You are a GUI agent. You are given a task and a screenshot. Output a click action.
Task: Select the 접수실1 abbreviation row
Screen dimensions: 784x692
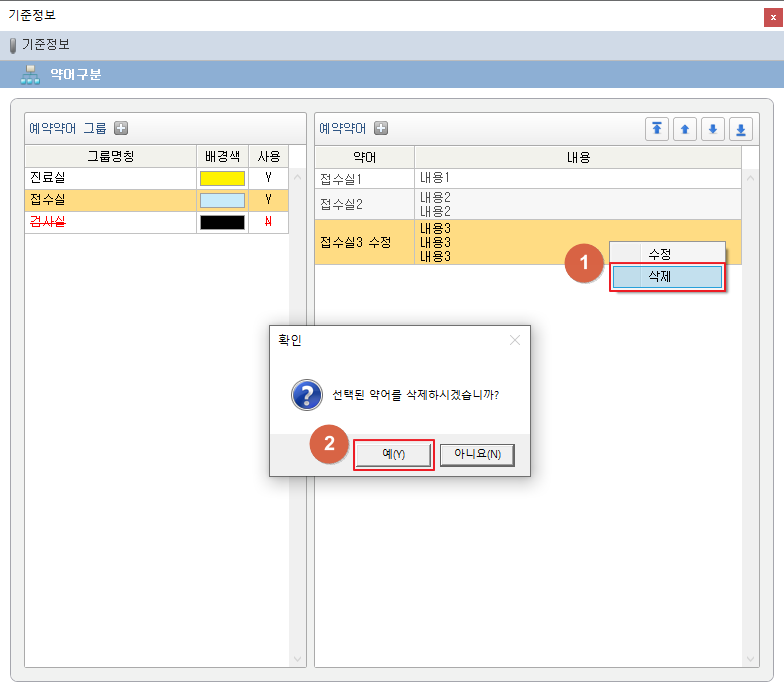click(364, 178)
